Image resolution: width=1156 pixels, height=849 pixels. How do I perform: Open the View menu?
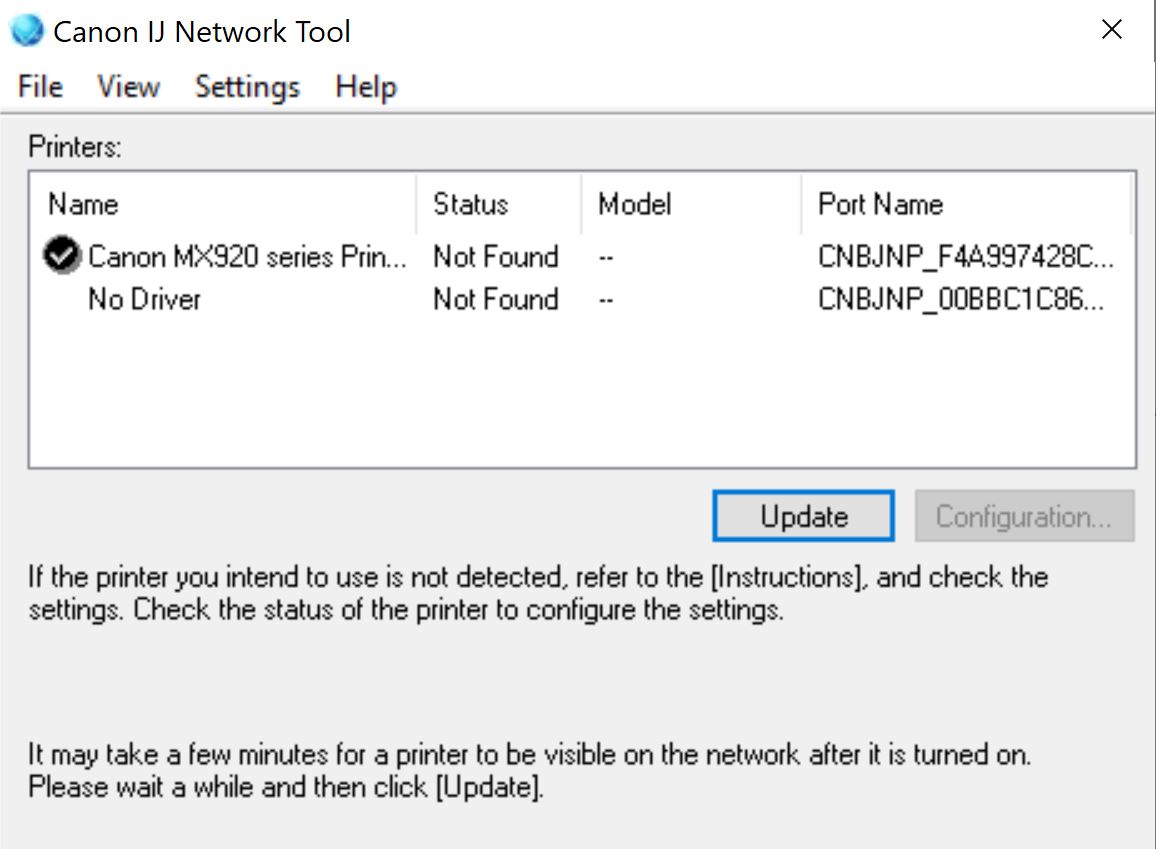(128, 87)
